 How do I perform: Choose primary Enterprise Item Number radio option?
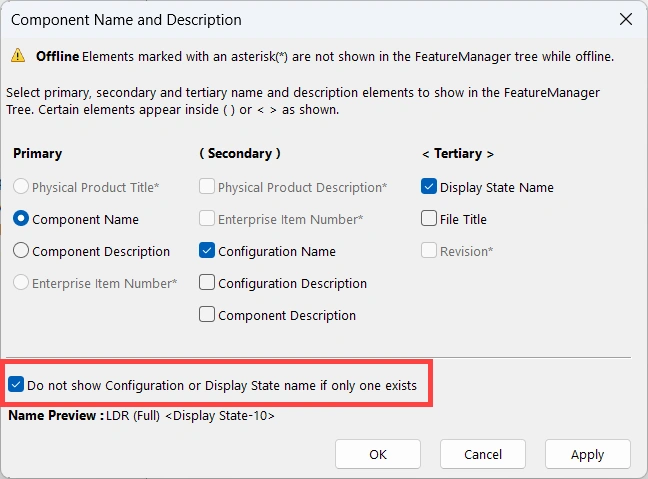(x=21, y=283)
